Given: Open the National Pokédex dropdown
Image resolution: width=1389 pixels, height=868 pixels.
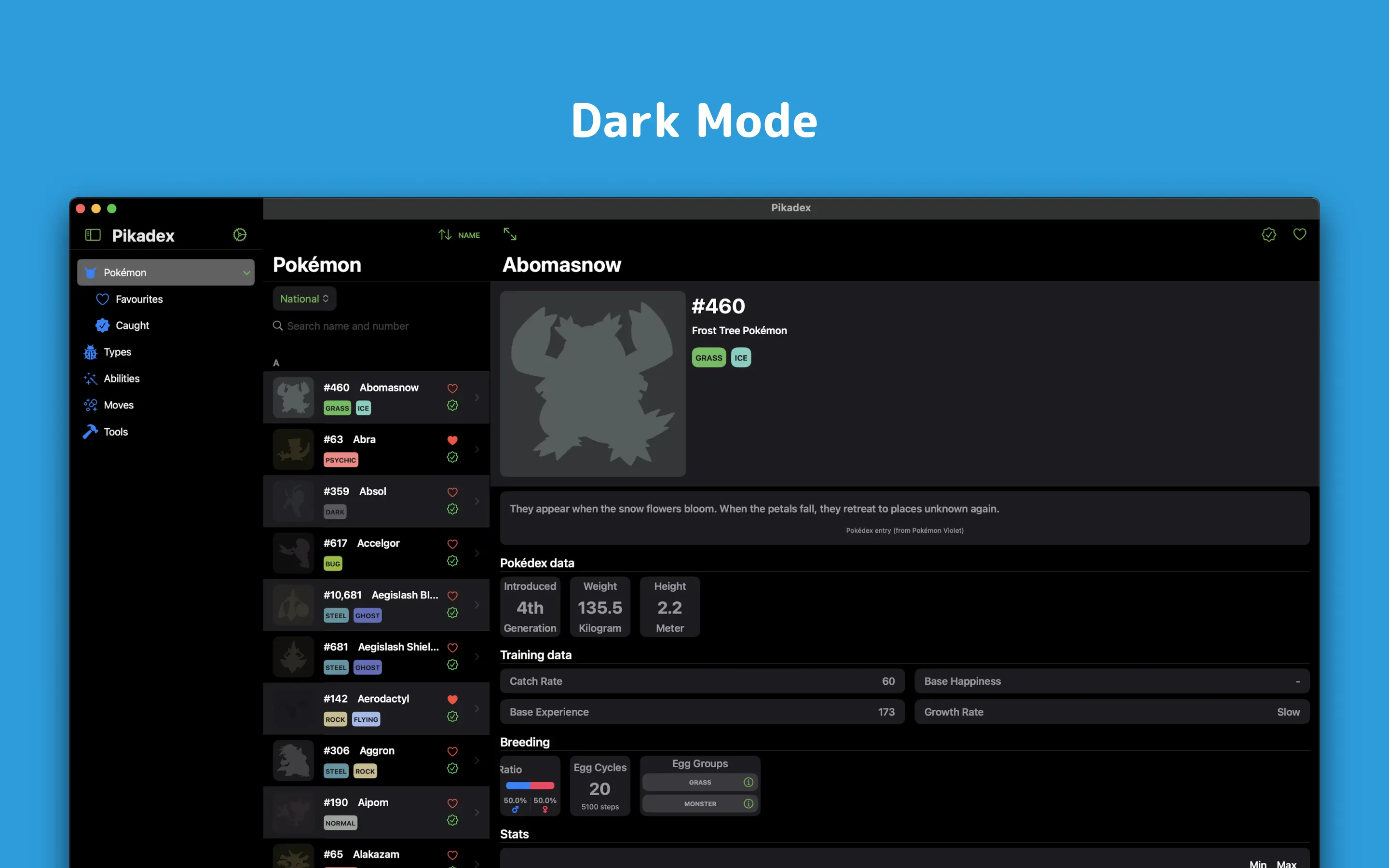Looking at the screenshot, I should point(304,298).
